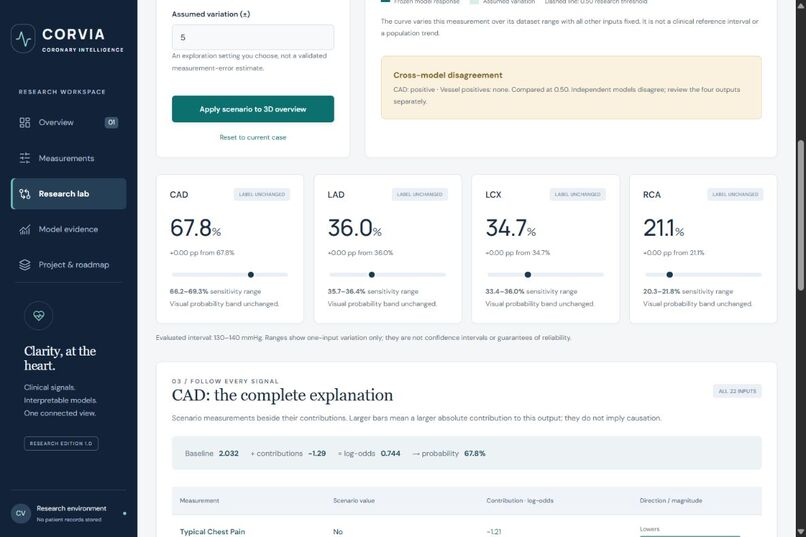Open the Overview menu item
The height and width of the screenshot is (537, 806).
tap(68, 122)
